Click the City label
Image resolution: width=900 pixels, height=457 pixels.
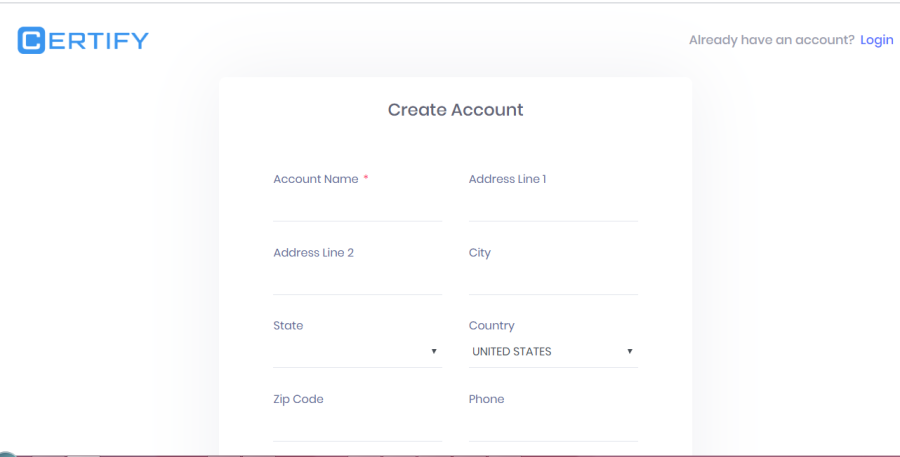480,253
